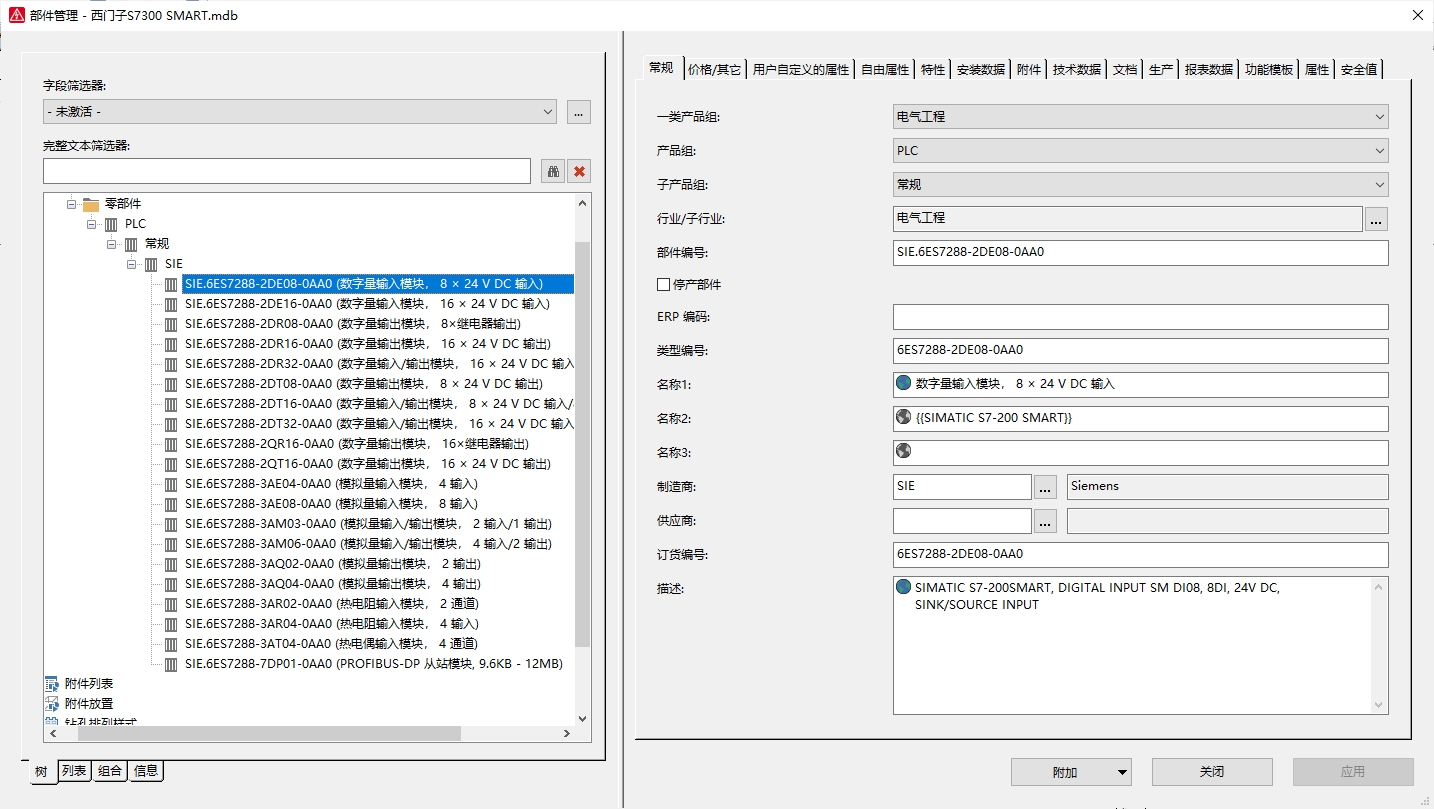Image resolution: width=1434 pixels, height=809 pixels.
Task: Click the red X clear filter icon
Action: 579,171
